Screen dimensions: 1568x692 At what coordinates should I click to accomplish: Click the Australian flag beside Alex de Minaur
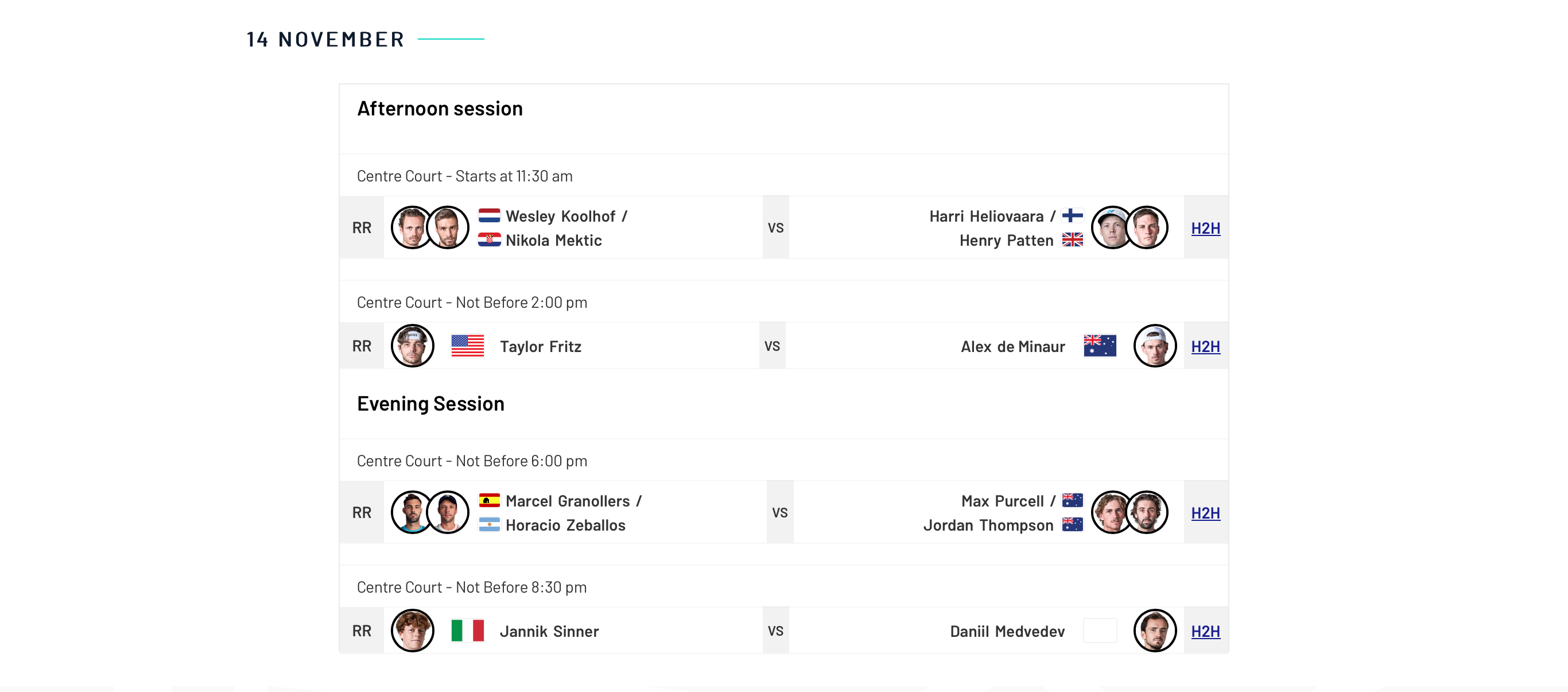tap(1100, 345)
